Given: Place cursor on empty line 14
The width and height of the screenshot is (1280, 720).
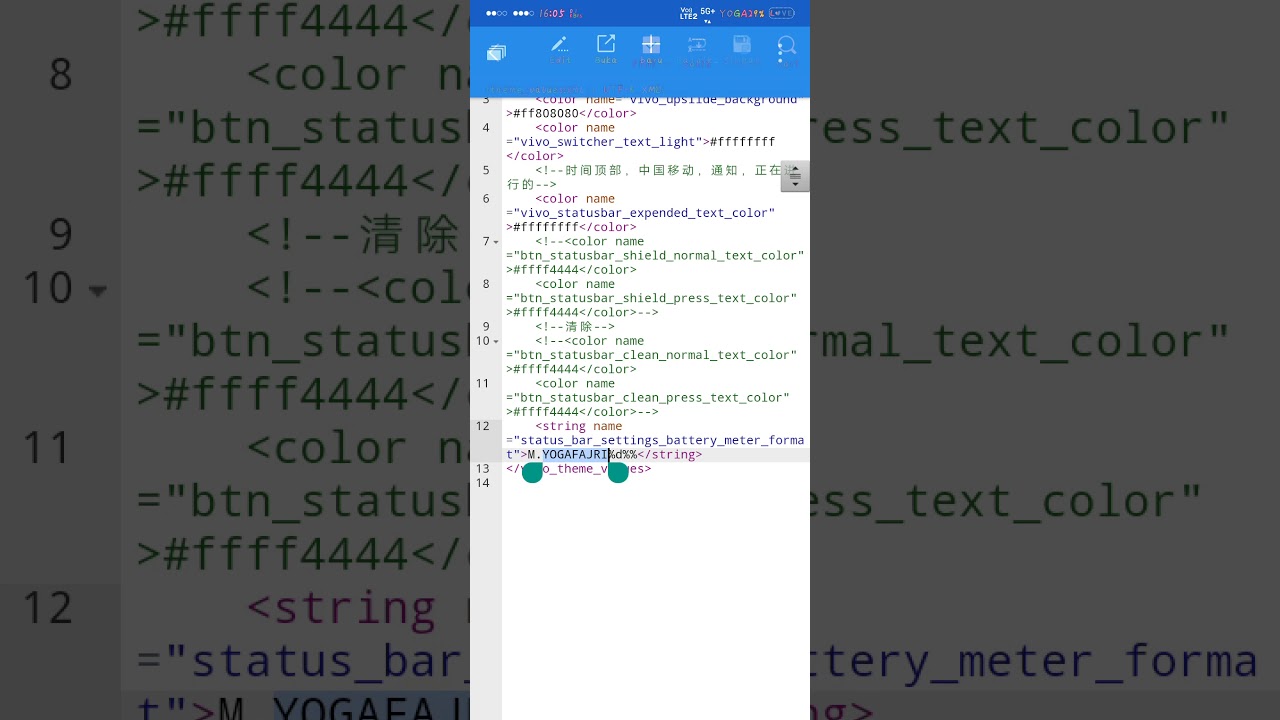Looking at the screenshot, I should click(x=655, y=483).
